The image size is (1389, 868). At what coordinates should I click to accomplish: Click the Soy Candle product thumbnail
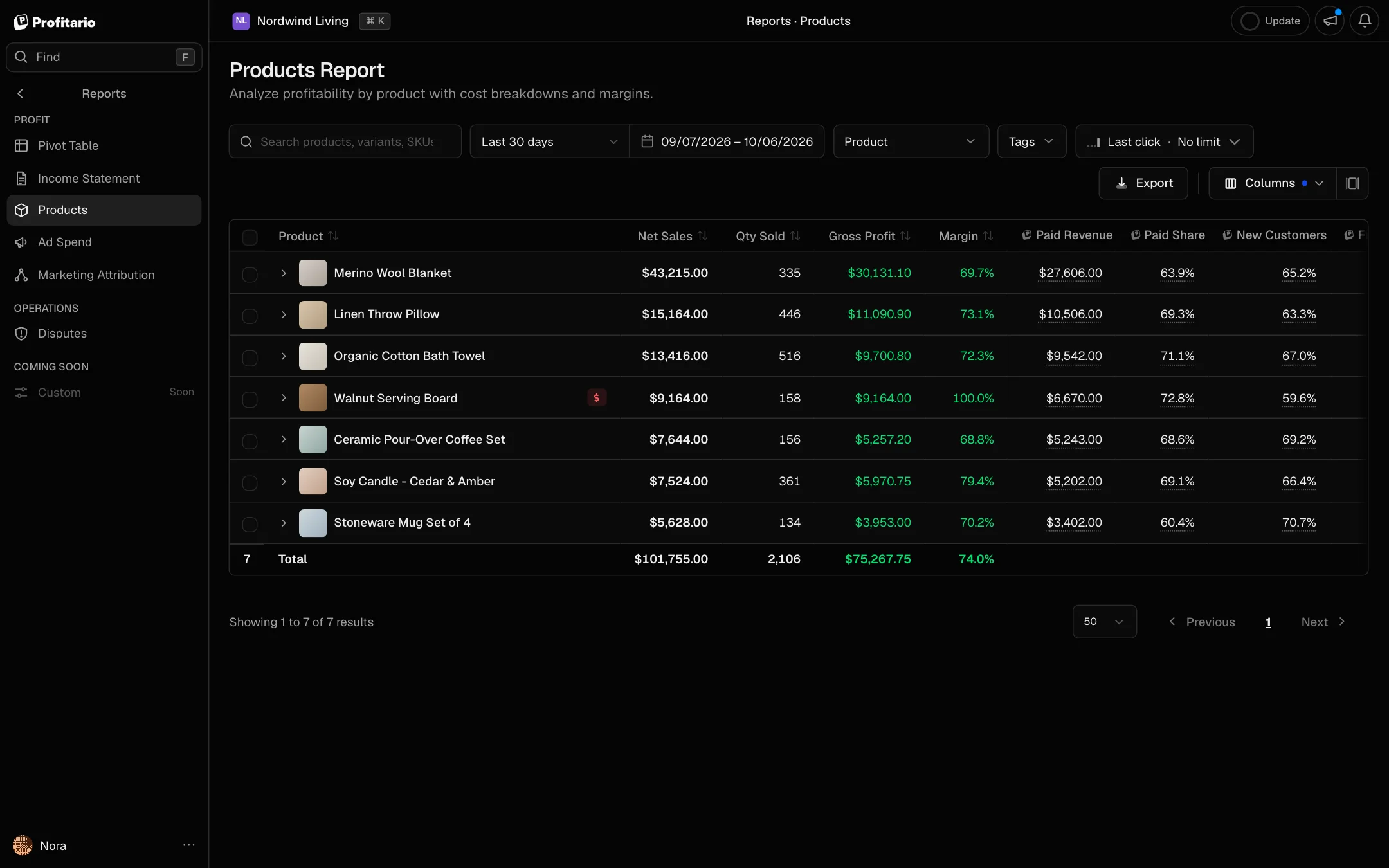pos(313,481)
